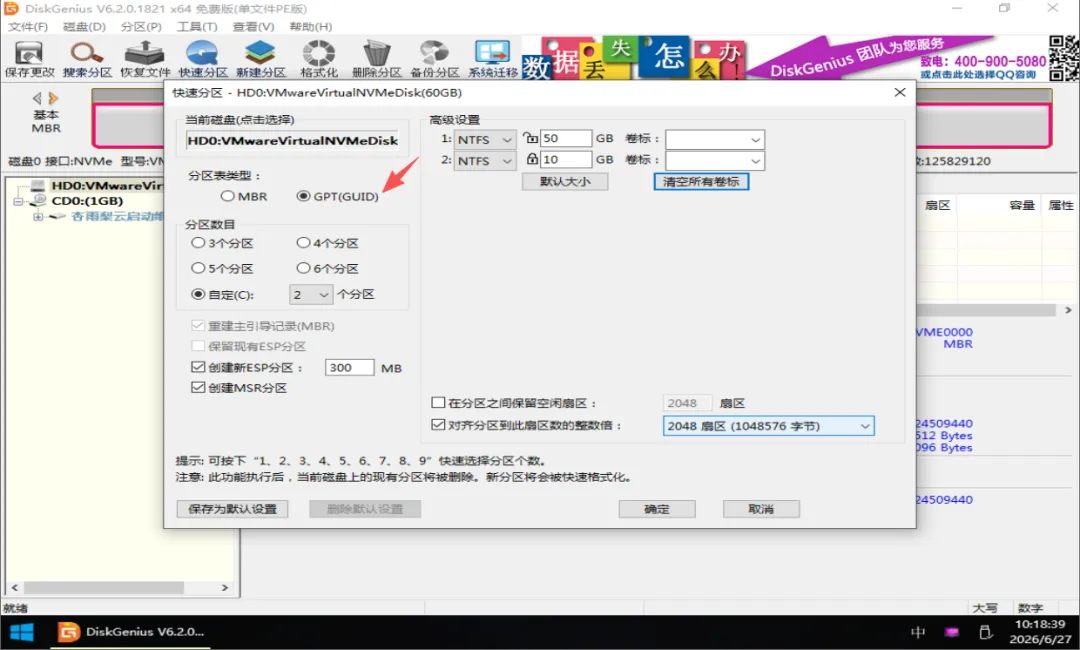Screen dimensions: 1080x650
Task: Toggle the 创建新ESP分区 checkbox
Action: (198, 368)
